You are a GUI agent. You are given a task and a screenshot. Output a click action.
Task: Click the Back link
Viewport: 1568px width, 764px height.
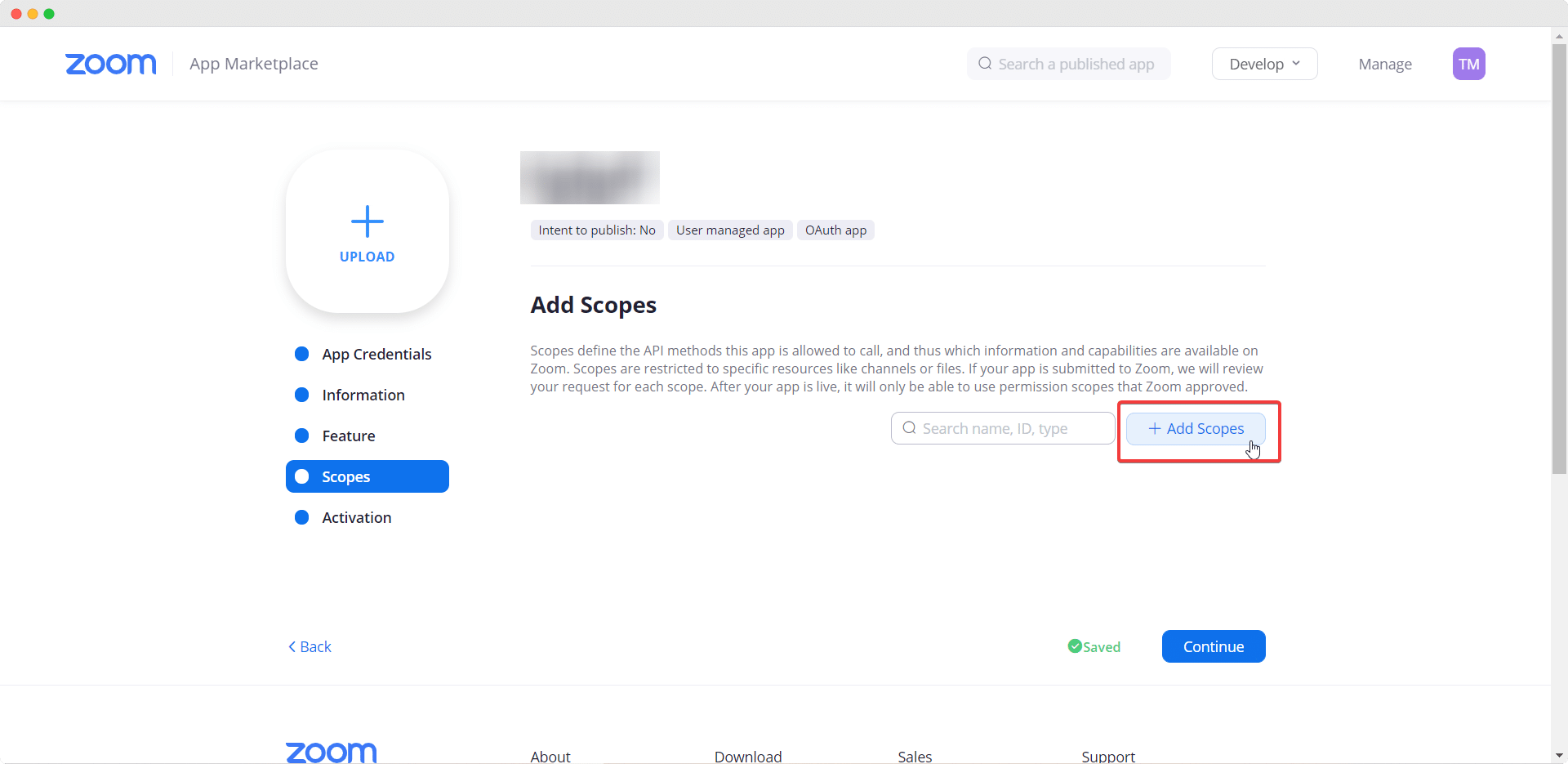click(x=309, y=646)
